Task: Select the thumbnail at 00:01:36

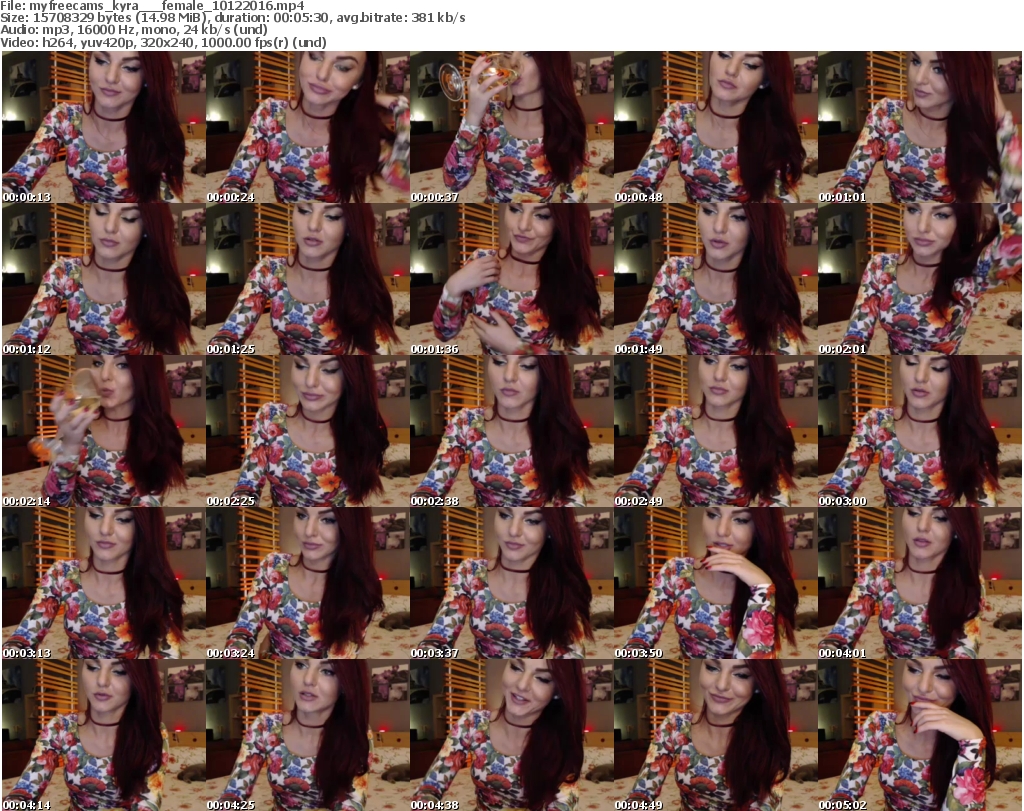Action: click(511, 279)
